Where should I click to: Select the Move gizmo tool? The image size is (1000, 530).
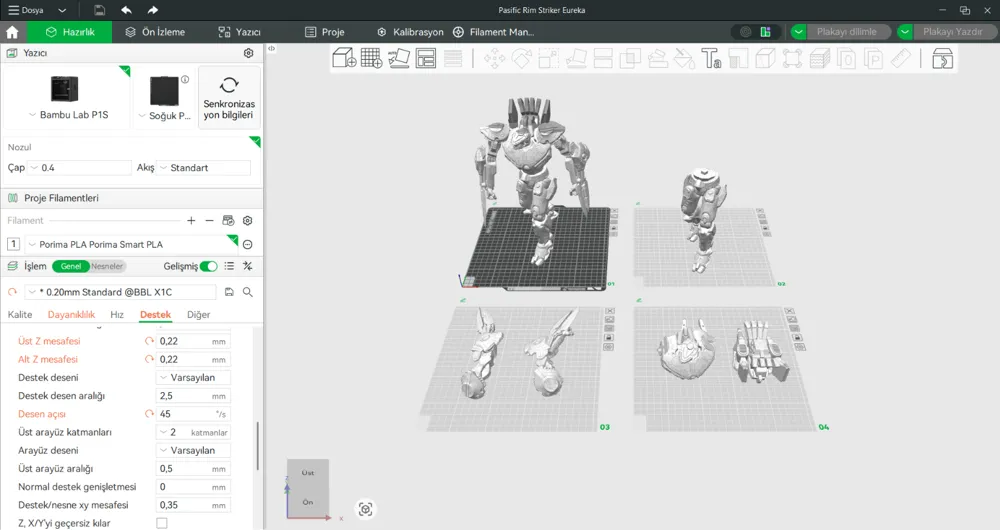tap(494, 59)
